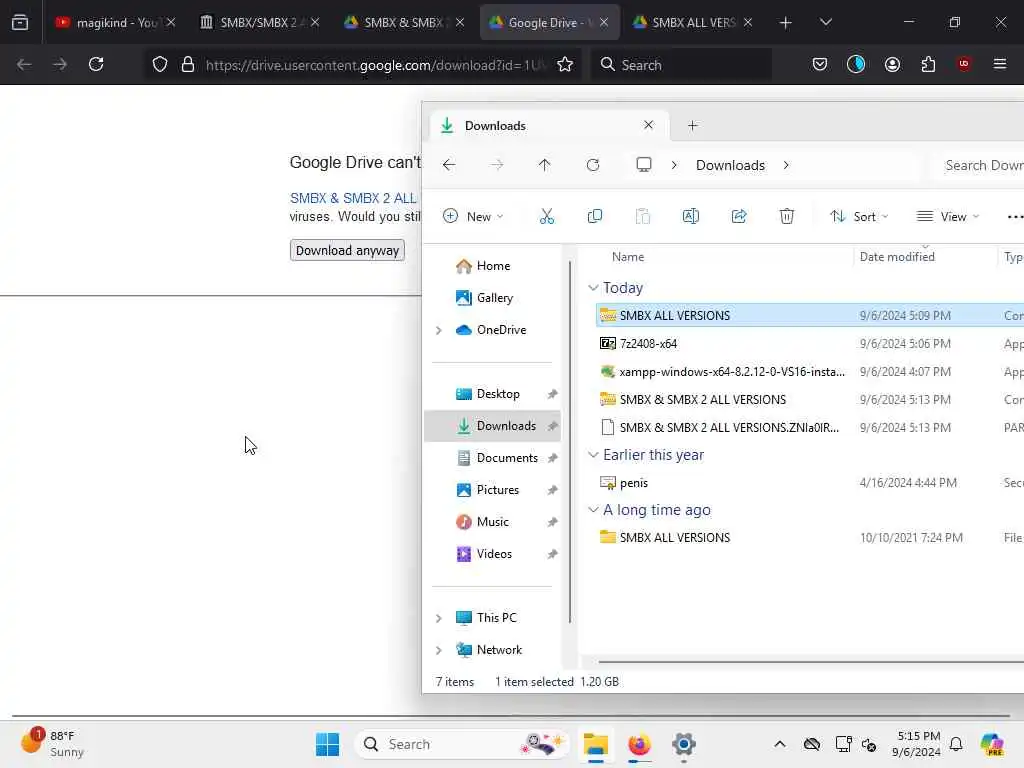The width and height of the screenshot is (1024, 768).
Task: Open File Explorer from taskbar
Action: tap(596, 744)
